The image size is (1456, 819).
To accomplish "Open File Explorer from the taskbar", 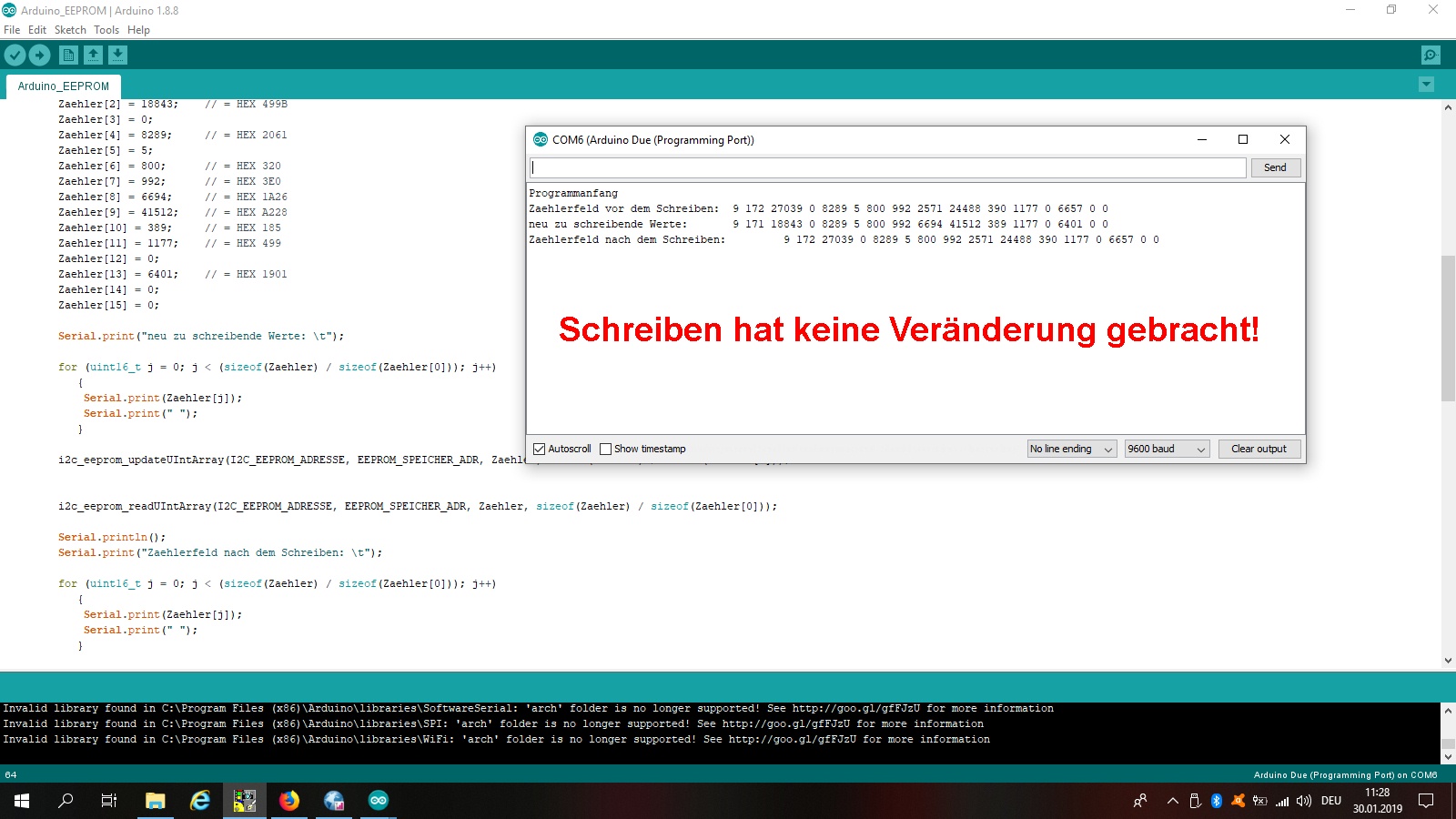I will (156, 801).
